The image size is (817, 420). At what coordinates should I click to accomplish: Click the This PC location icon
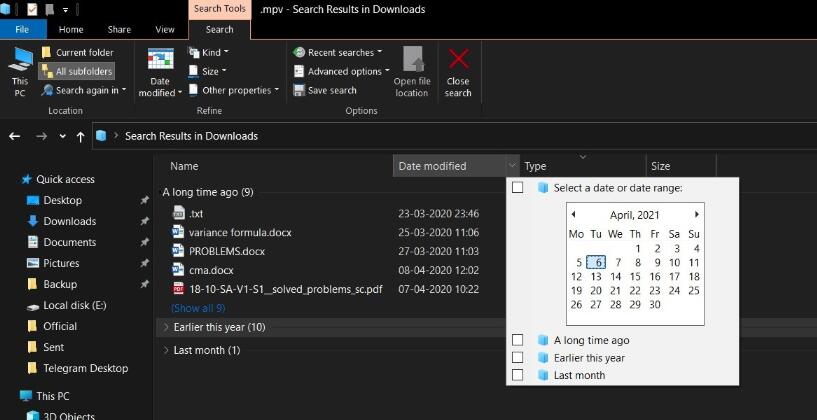pos(20,72)
